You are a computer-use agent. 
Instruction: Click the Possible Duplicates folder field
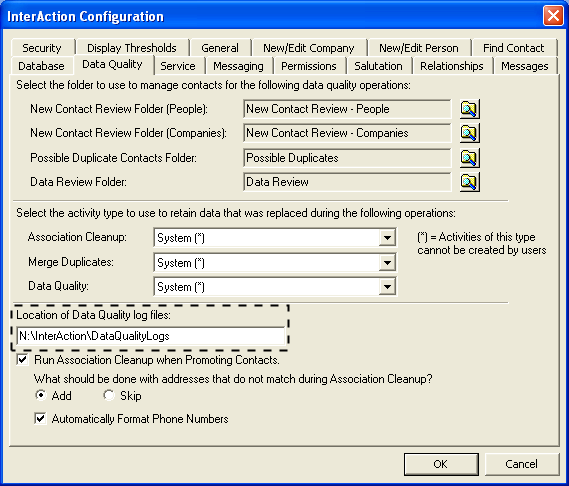point(347,158)
